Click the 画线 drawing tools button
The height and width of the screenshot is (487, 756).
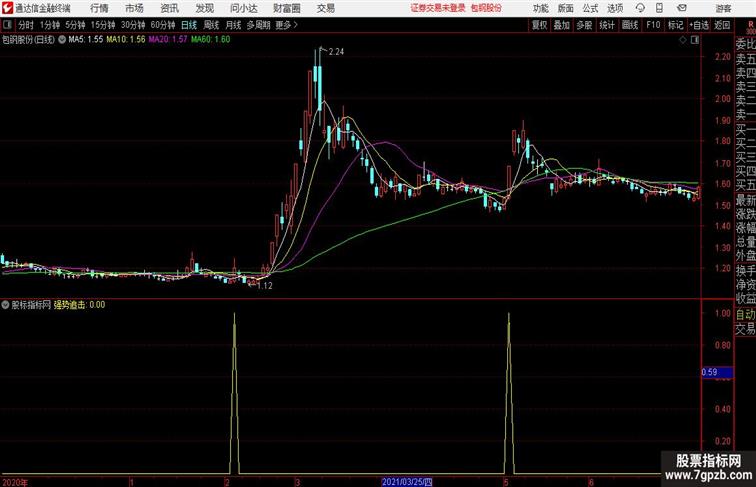(630, 25)
